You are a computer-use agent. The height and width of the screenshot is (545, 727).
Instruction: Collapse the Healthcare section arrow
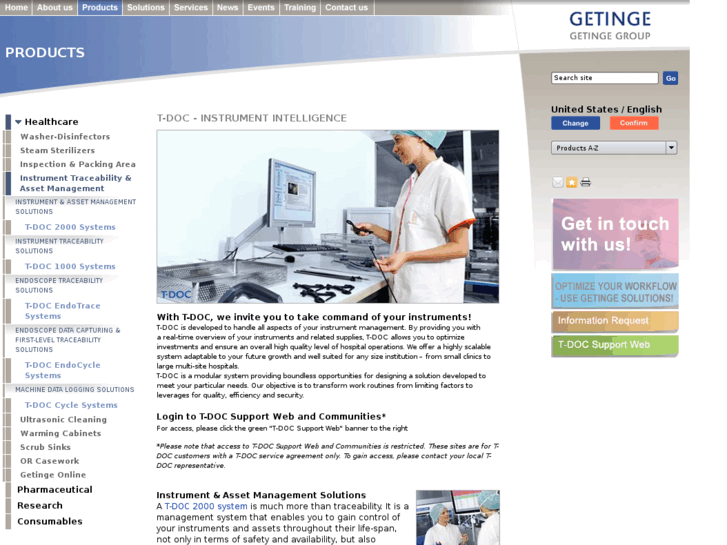coord(18,122)
